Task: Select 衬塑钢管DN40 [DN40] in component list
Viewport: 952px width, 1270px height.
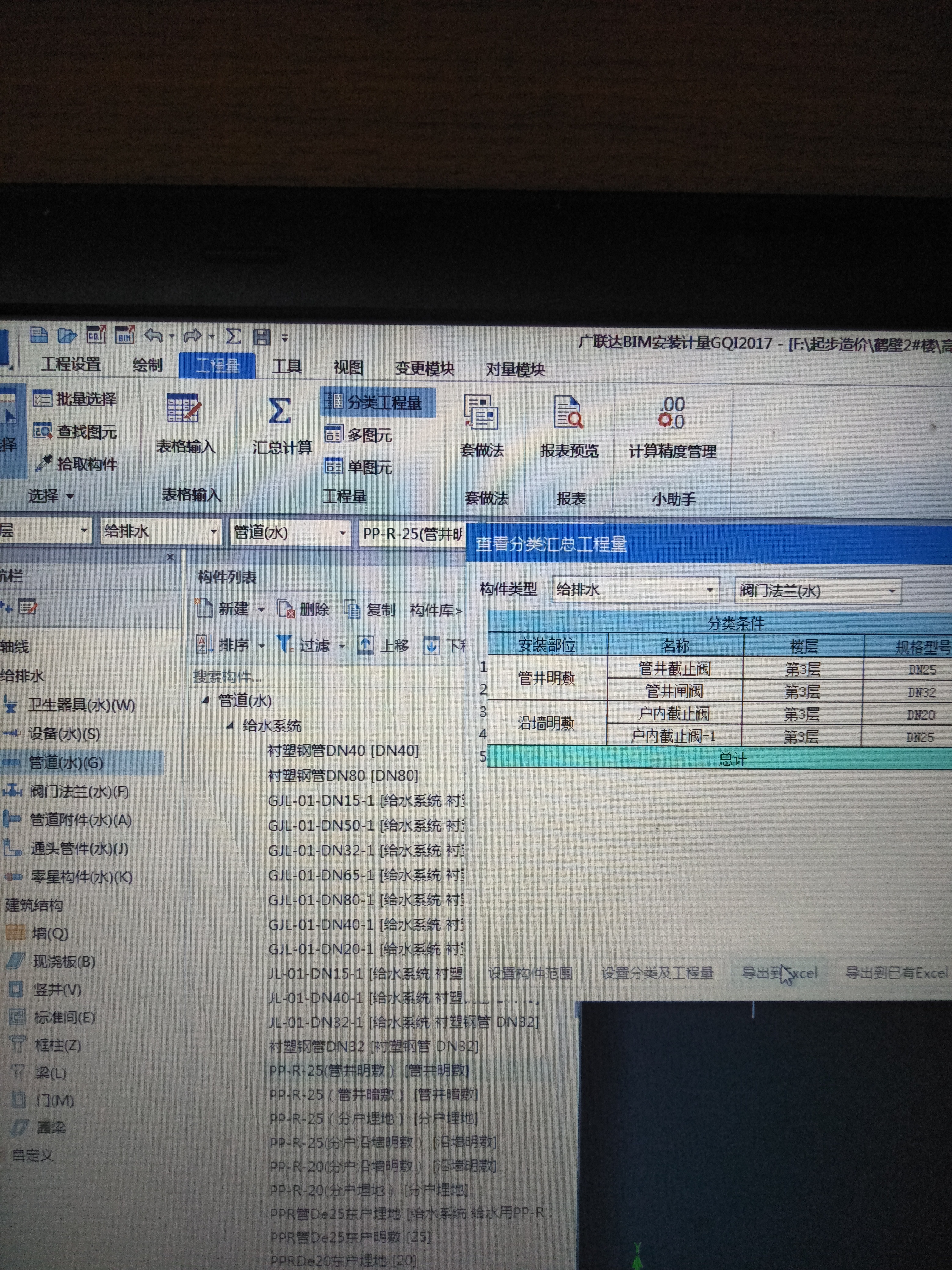Action: click(343, 750)
